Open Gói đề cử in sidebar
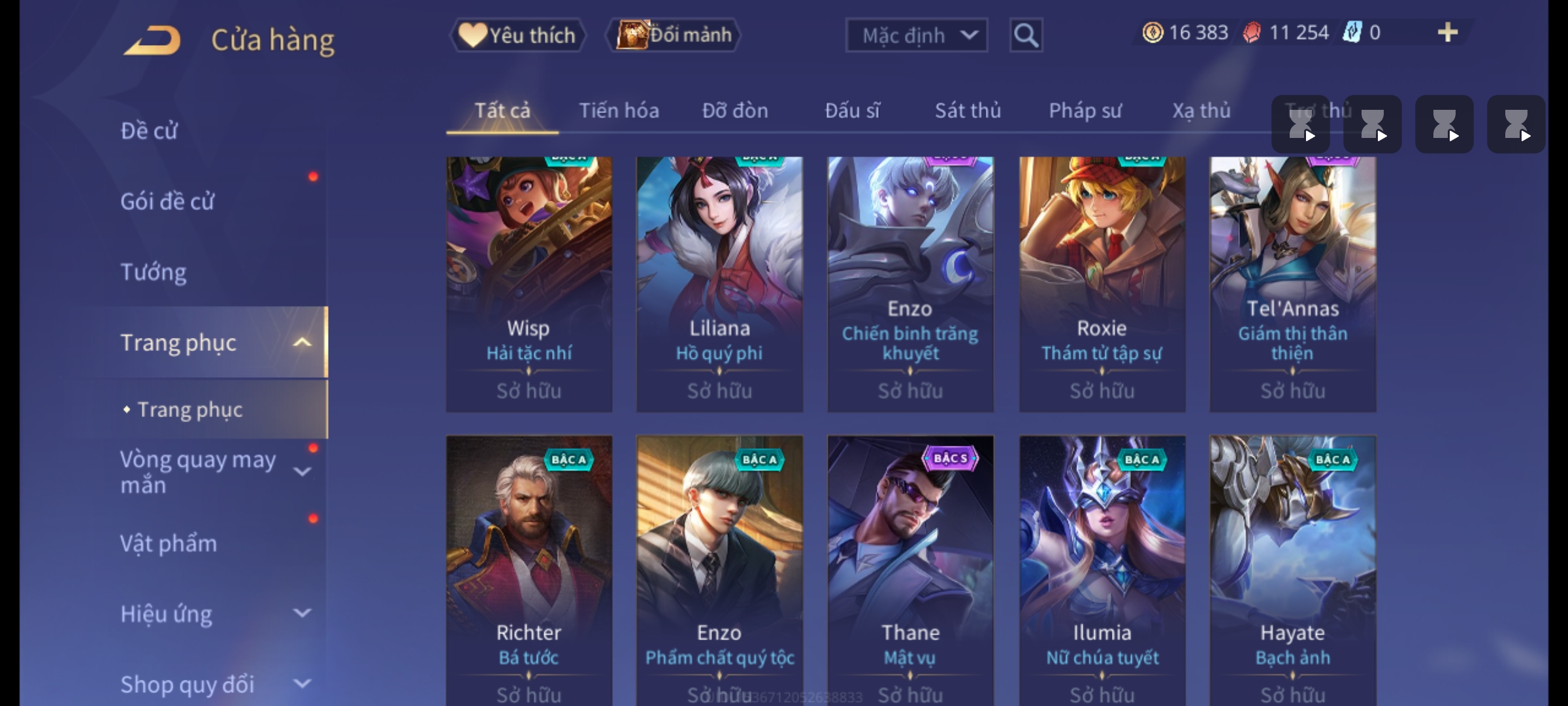This screenshot has width=1568, height=706. tap(167, 201)
